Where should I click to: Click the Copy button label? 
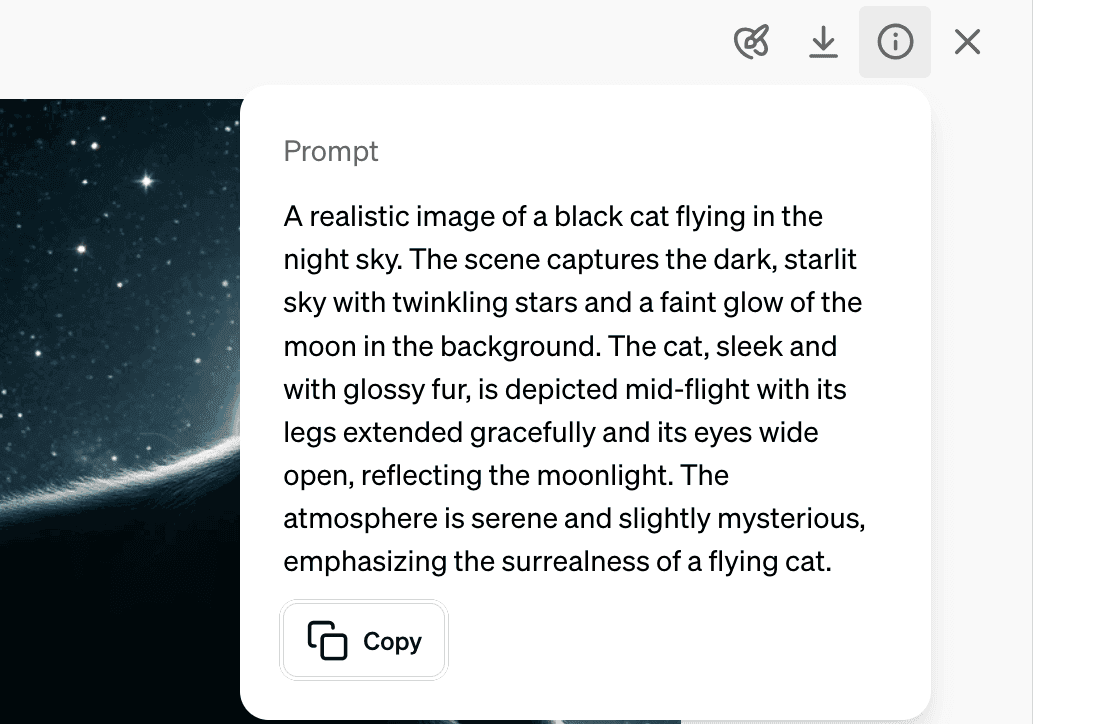tap(392, 641)
